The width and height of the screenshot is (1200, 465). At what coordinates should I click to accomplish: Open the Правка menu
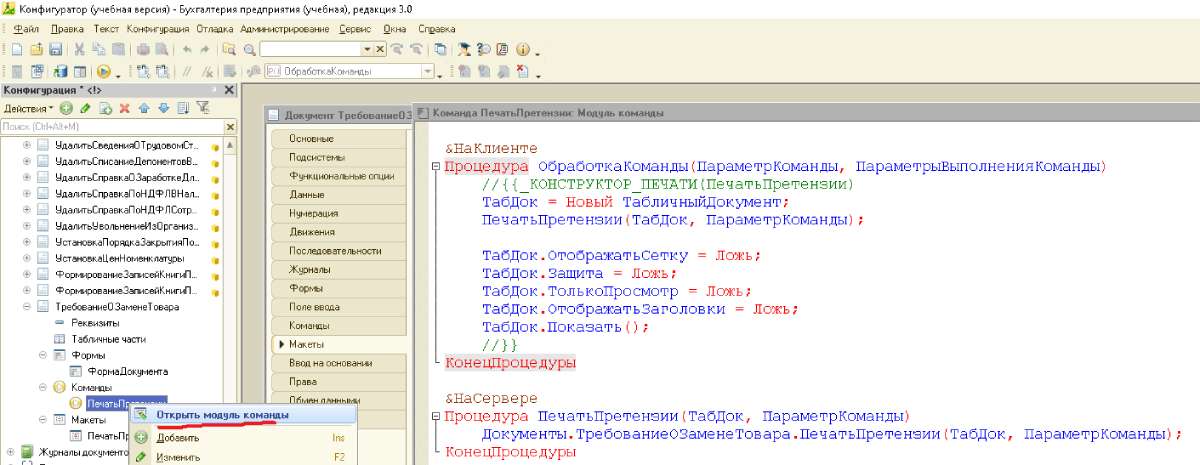(67, 29)
